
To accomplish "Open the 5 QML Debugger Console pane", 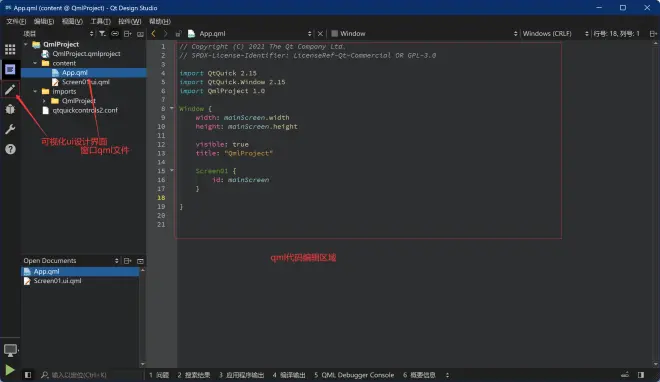I will click(x=354, y=375).
